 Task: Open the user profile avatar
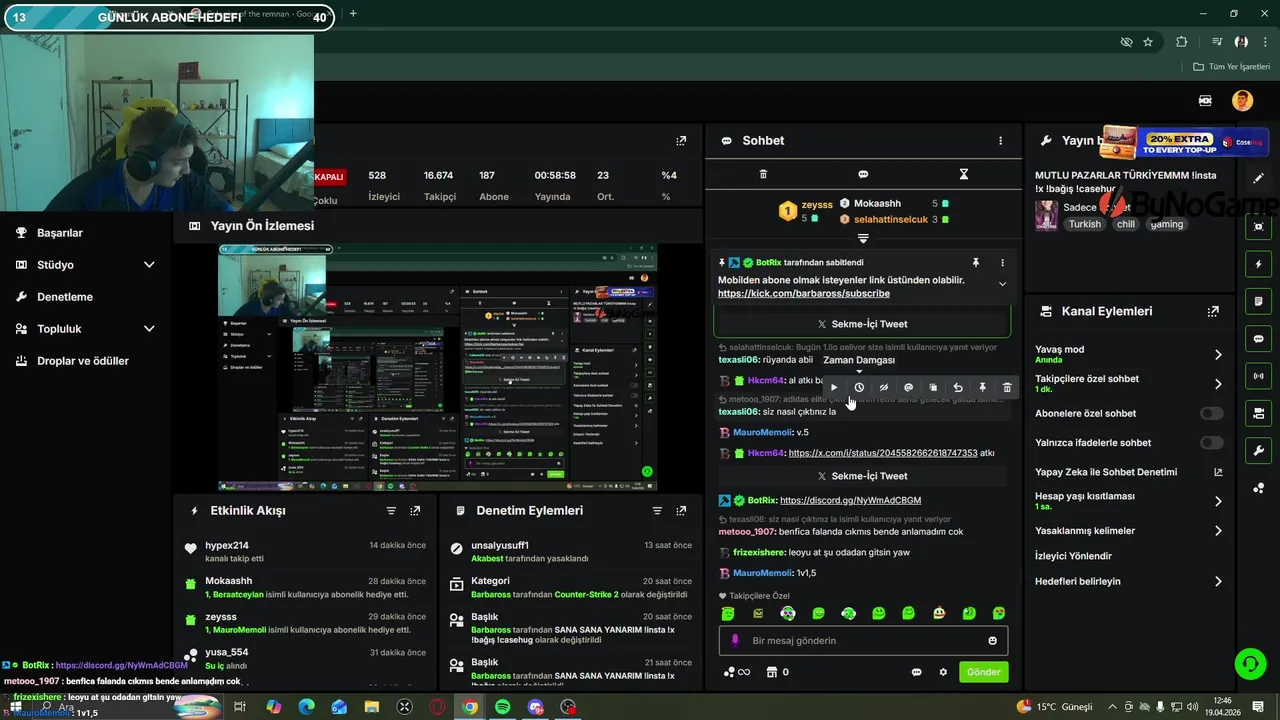point(1242,100)
